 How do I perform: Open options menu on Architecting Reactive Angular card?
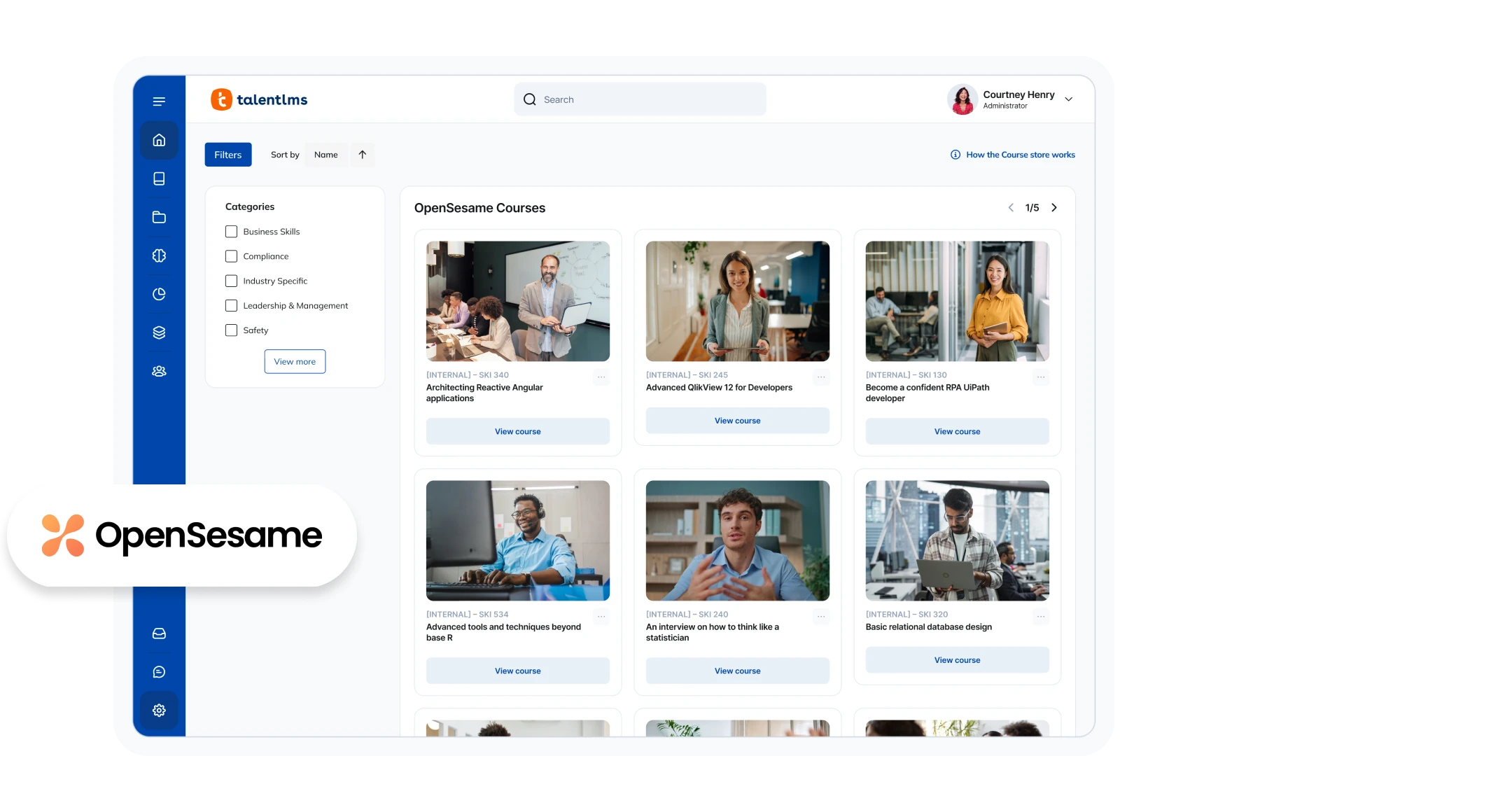pos(601,377)
